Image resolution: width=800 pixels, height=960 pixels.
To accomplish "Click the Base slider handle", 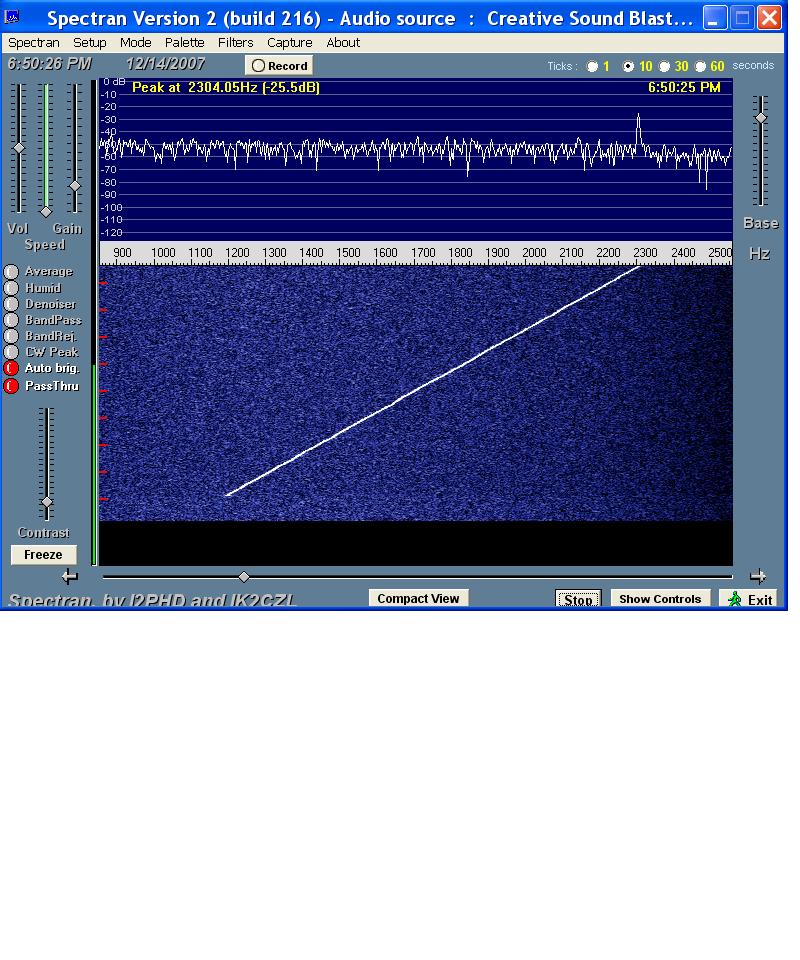I will (x=760, y=118).
